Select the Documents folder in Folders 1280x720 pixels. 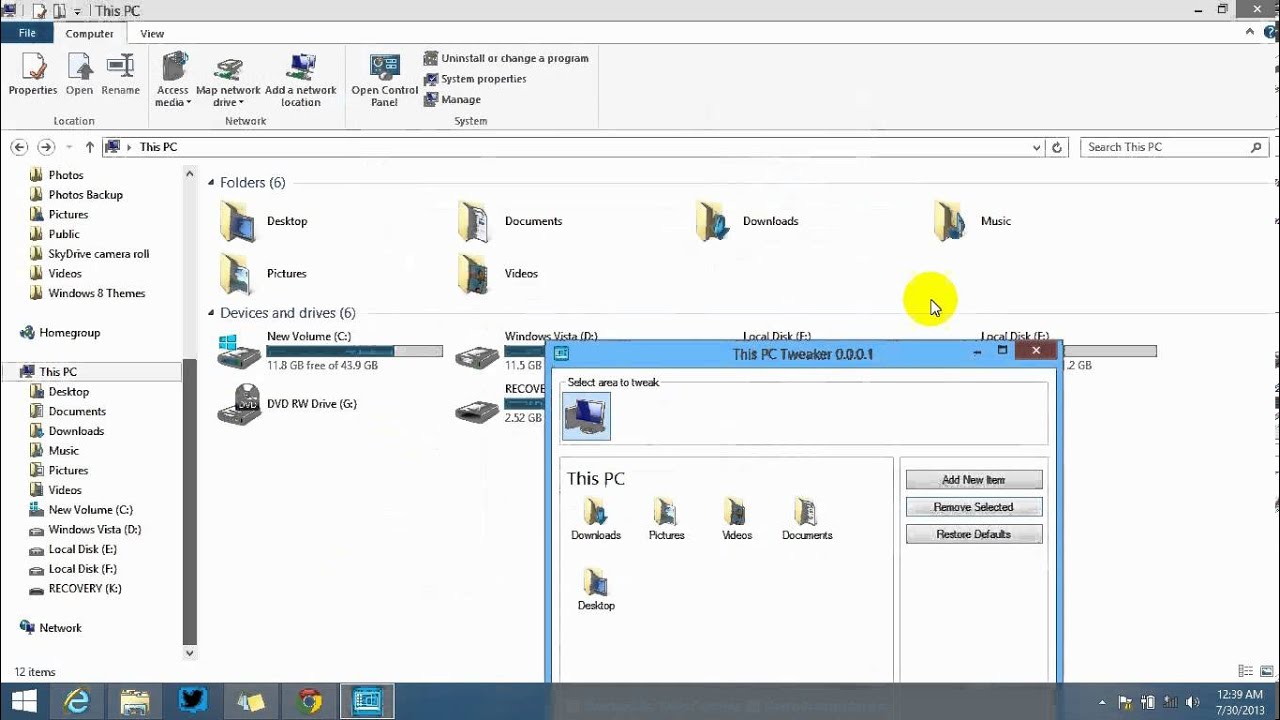(x=510, y=221)
